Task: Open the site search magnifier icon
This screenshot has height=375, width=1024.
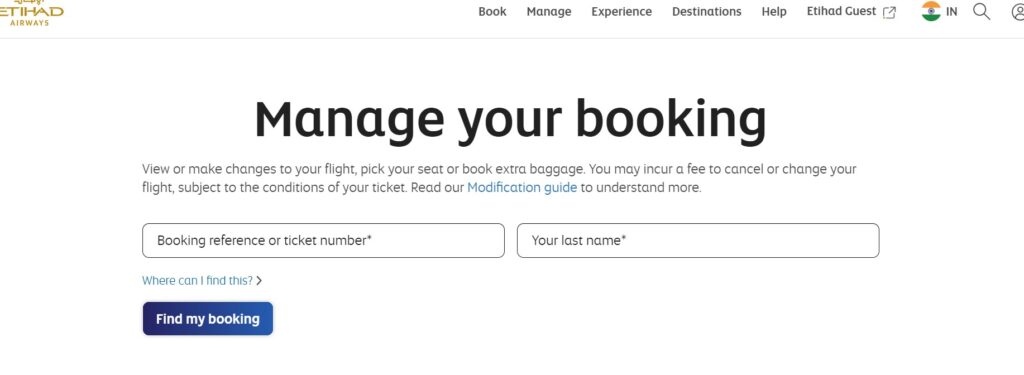Action: 982,11
